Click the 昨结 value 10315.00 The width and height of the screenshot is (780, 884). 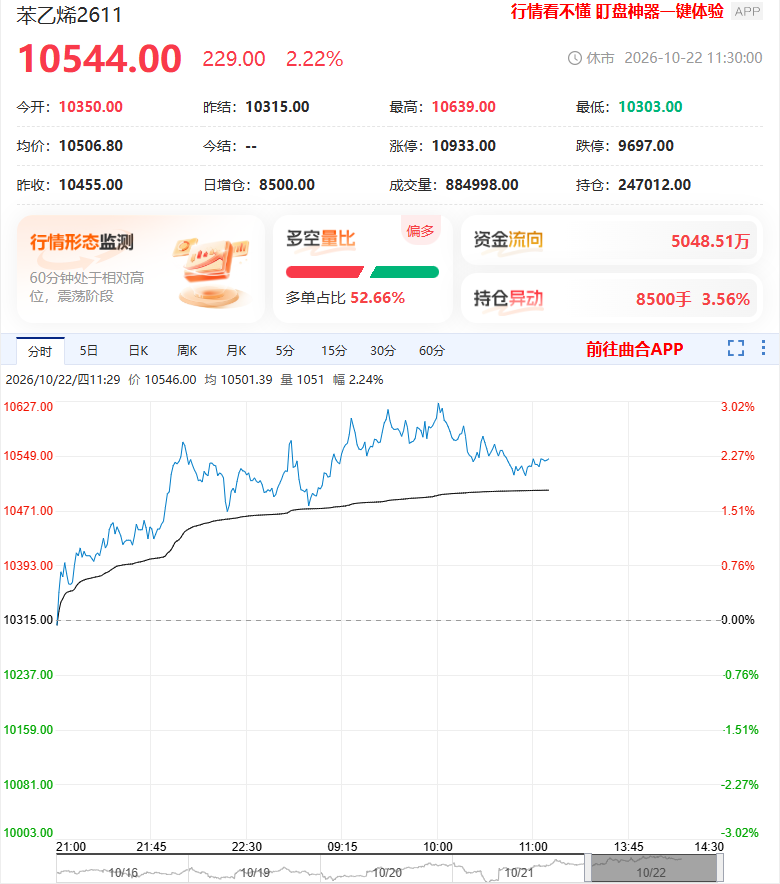tap(277, 107)
